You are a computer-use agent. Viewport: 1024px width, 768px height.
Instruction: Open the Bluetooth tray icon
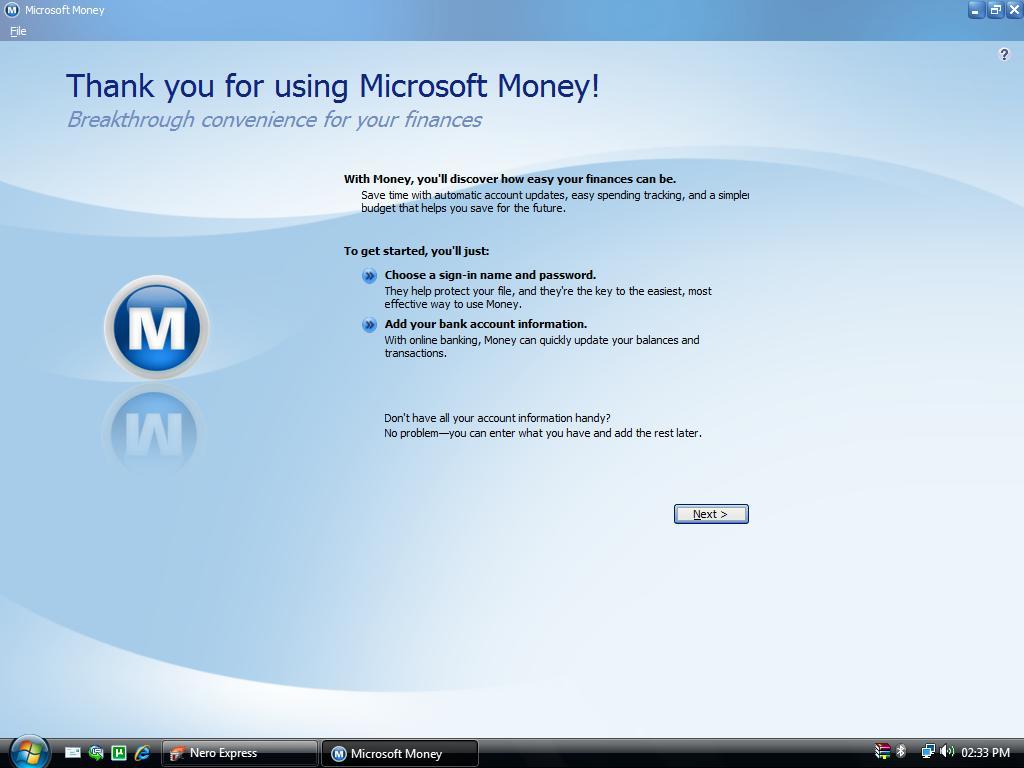point(901,752)
